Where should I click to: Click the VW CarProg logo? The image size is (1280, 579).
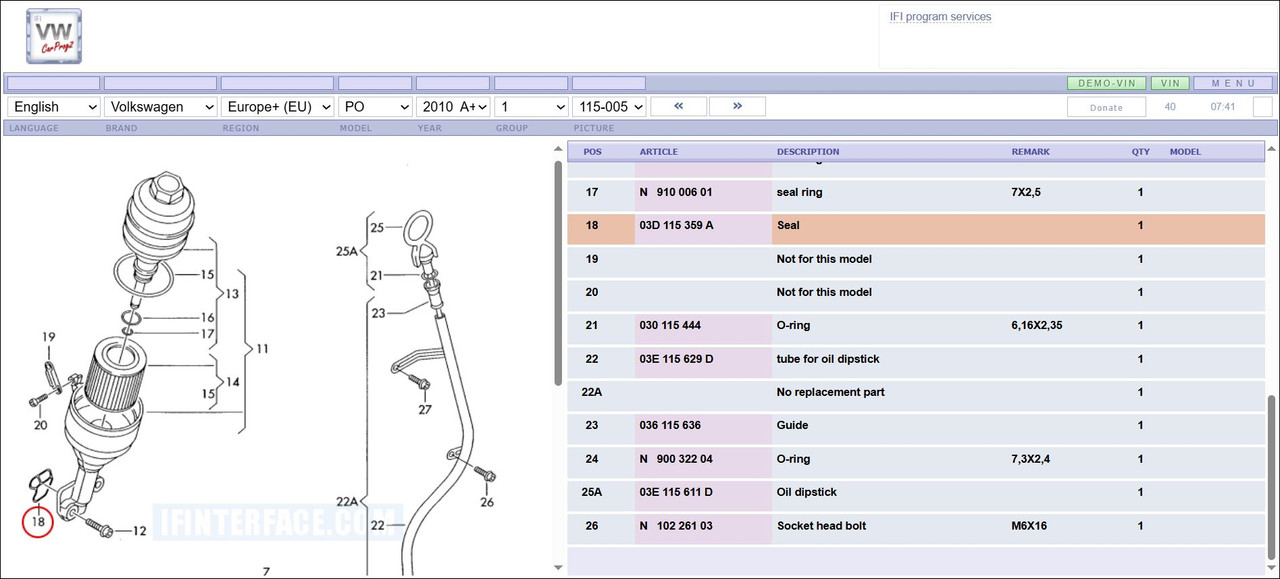click(54, 37)
